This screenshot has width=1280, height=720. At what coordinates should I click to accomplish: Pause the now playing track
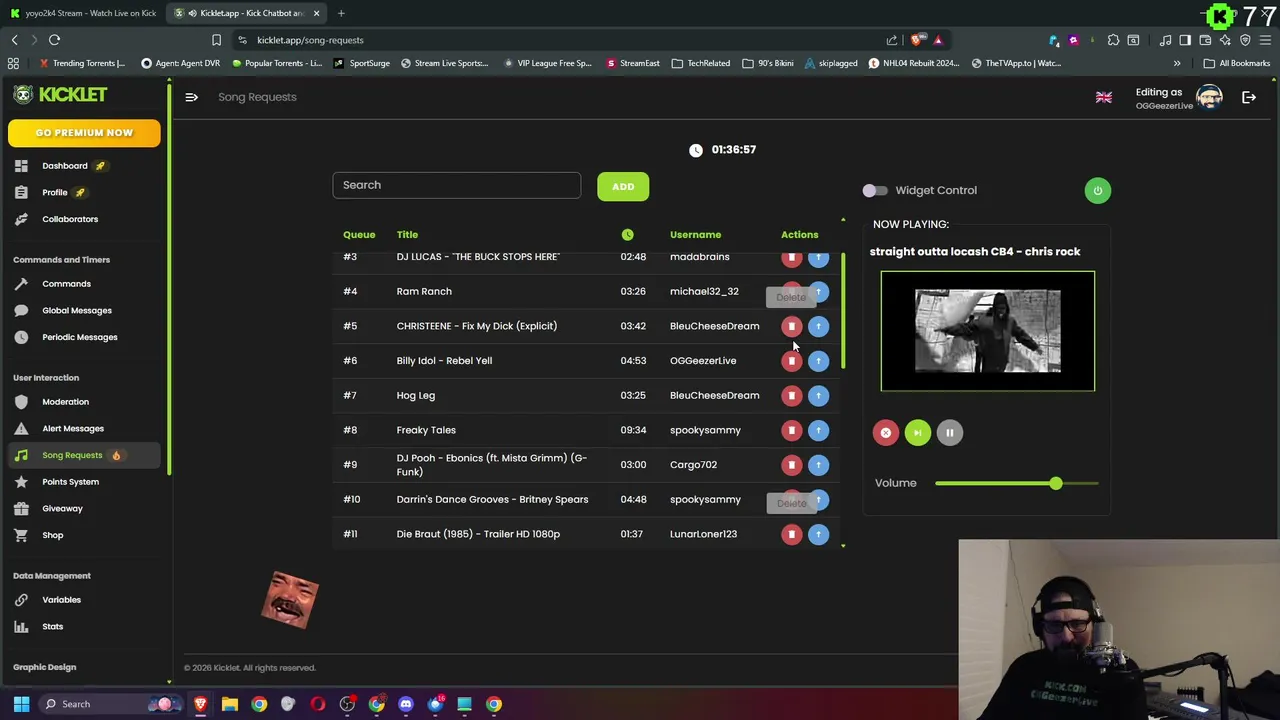[x=949, y=432]
